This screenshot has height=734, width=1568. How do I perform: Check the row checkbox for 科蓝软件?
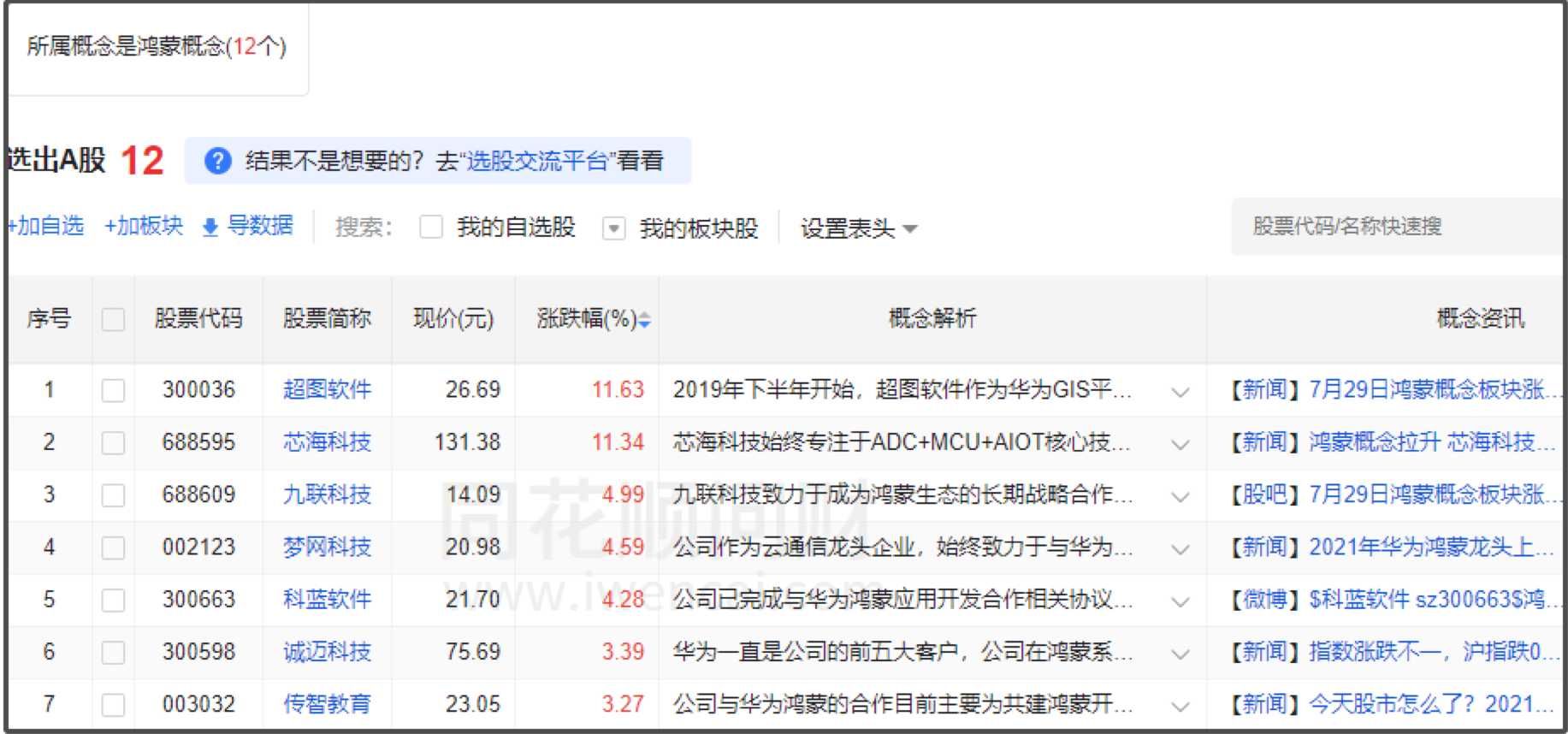tap(113, 600)
